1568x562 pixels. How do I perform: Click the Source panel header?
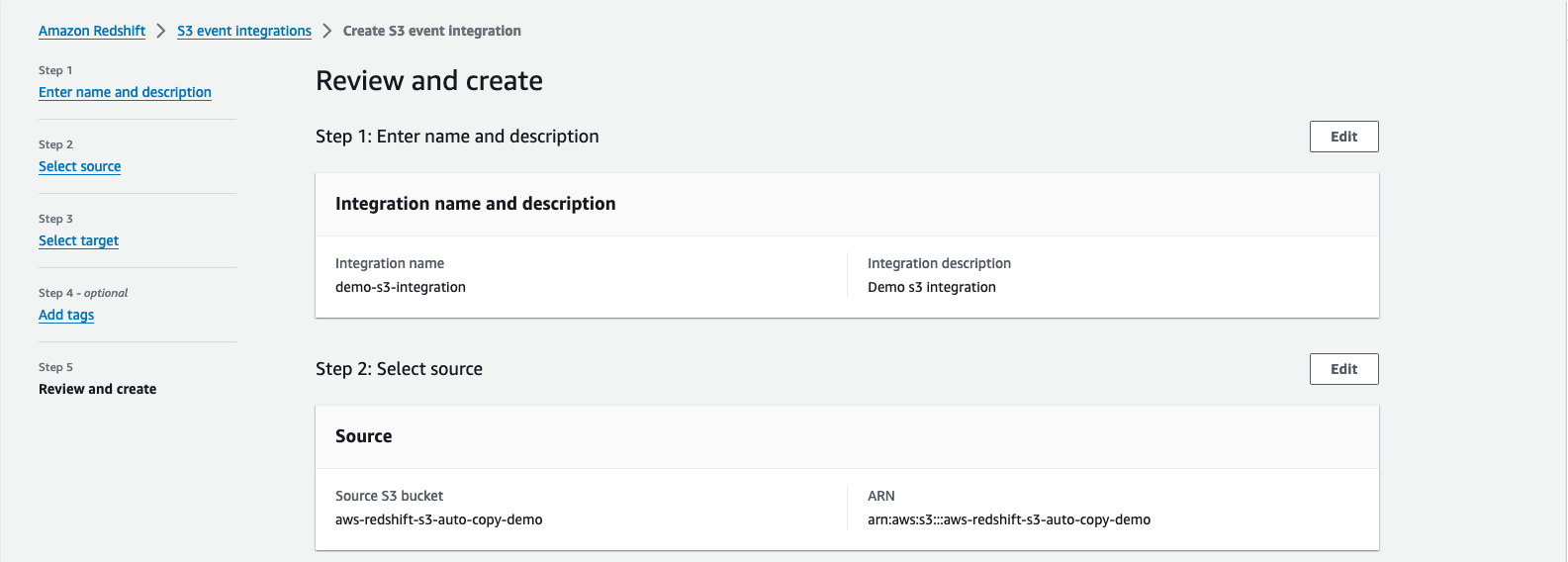pyautogui.click(x=363, y=436)
